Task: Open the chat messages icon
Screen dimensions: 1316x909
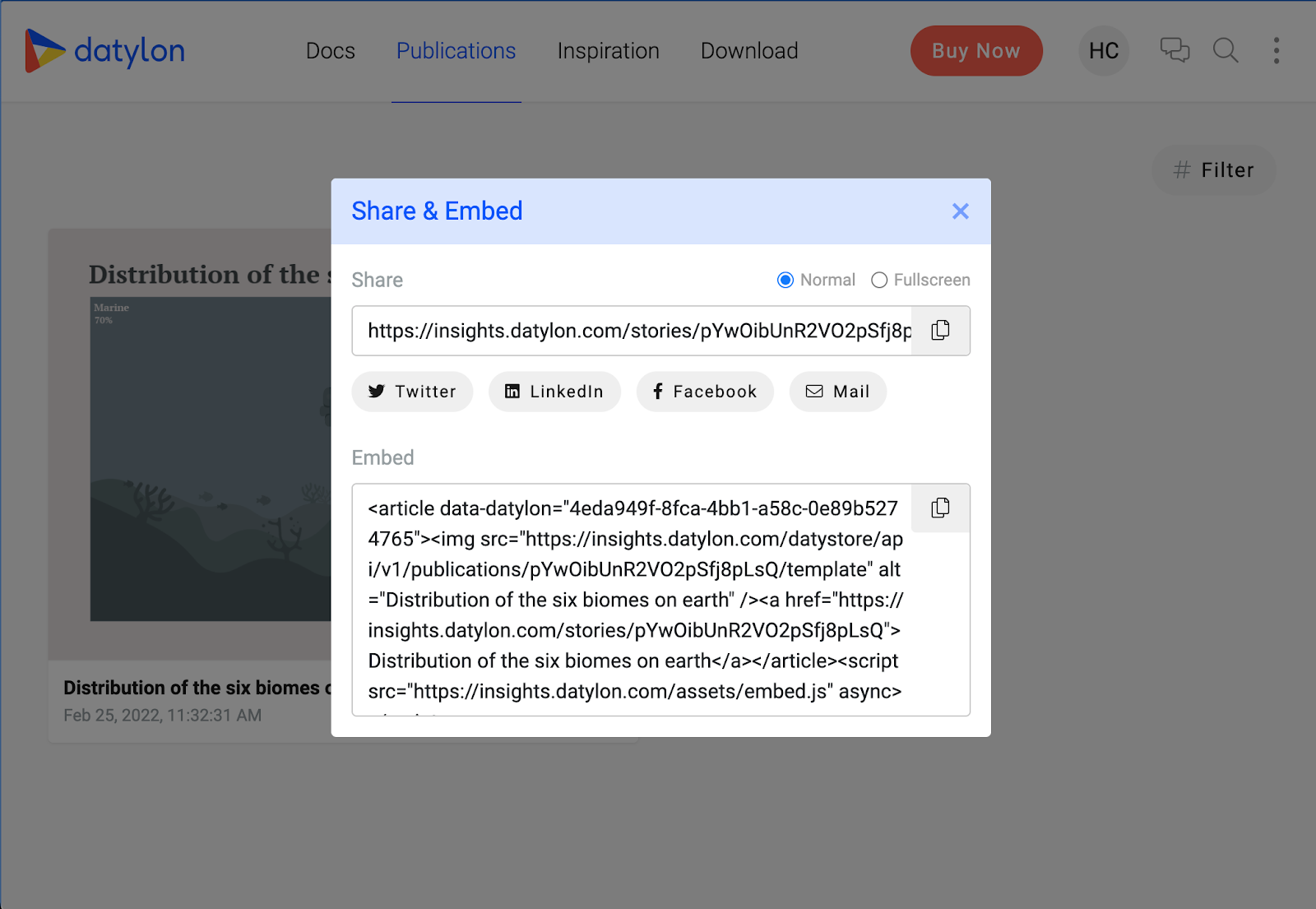Action: pos(1175,50)
